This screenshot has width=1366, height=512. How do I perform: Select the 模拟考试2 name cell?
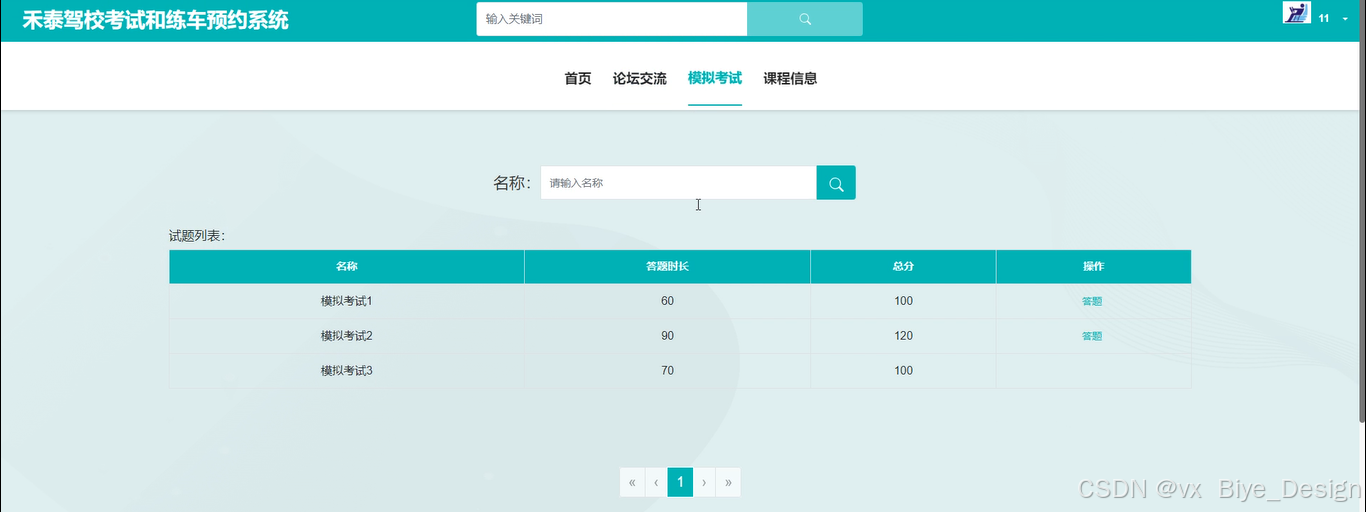tap(347, 336)
